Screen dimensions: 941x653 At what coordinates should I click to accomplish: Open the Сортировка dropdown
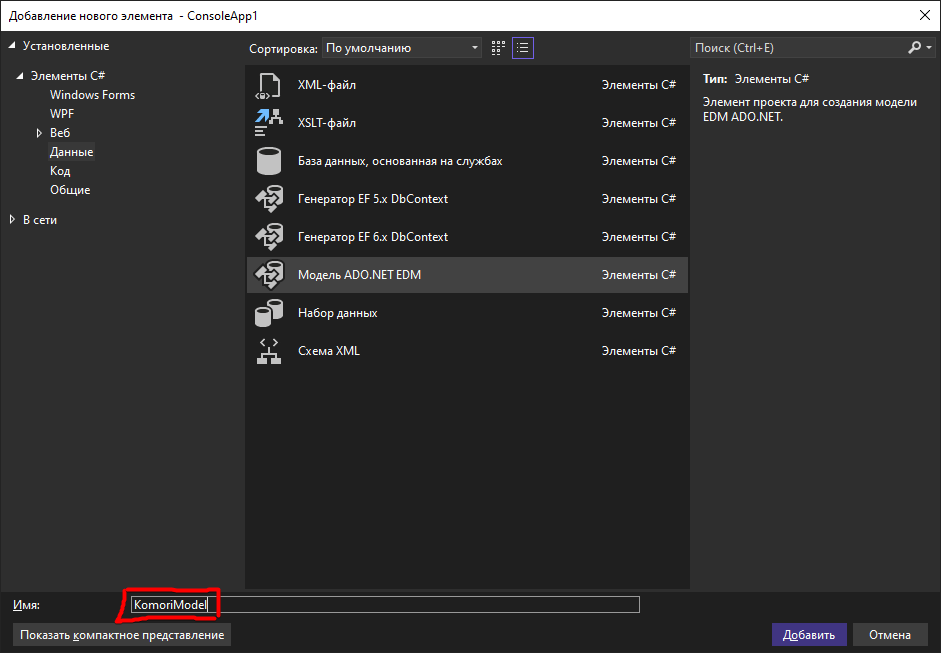click(402, 48)
